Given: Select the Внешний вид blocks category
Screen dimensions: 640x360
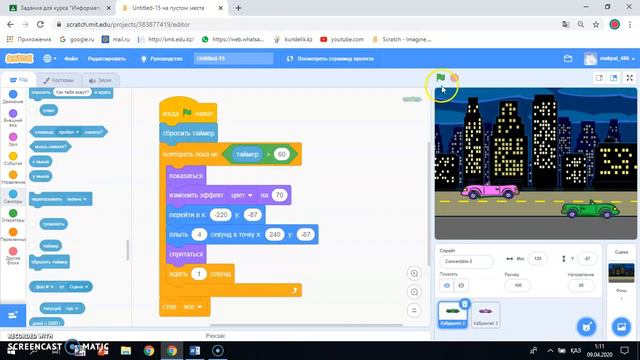Looking at the screenshot, I should coord(13,118).
